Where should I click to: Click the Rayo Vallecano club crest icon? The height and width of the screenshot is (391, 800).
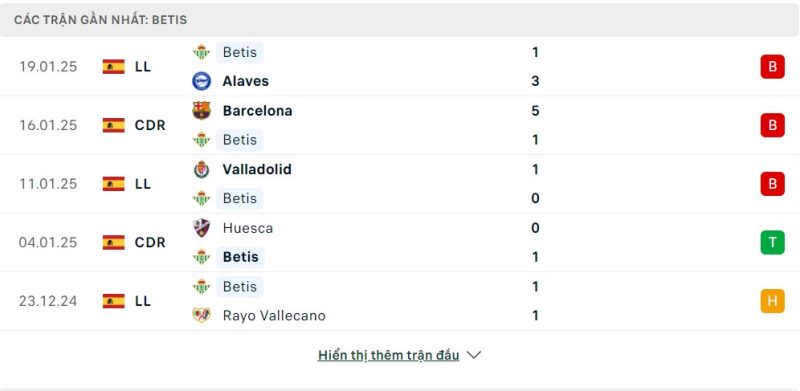pyautogui.click(x=202, y=315)
